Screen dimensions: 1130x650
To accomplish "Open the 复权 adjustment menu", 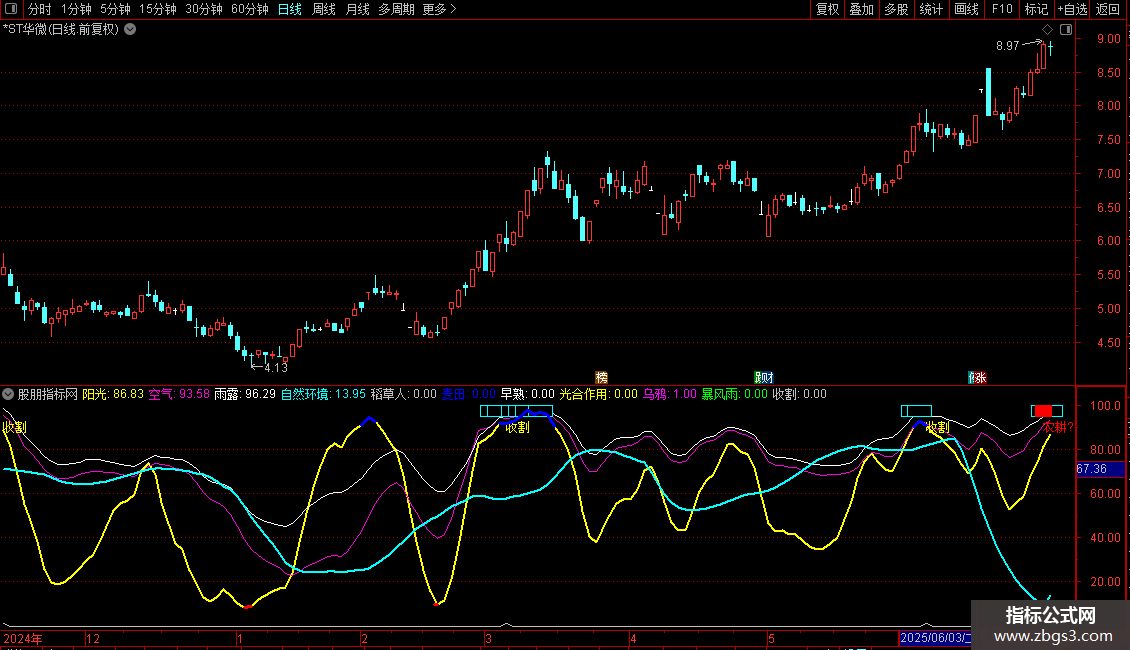I will click(x=827, y=9).
